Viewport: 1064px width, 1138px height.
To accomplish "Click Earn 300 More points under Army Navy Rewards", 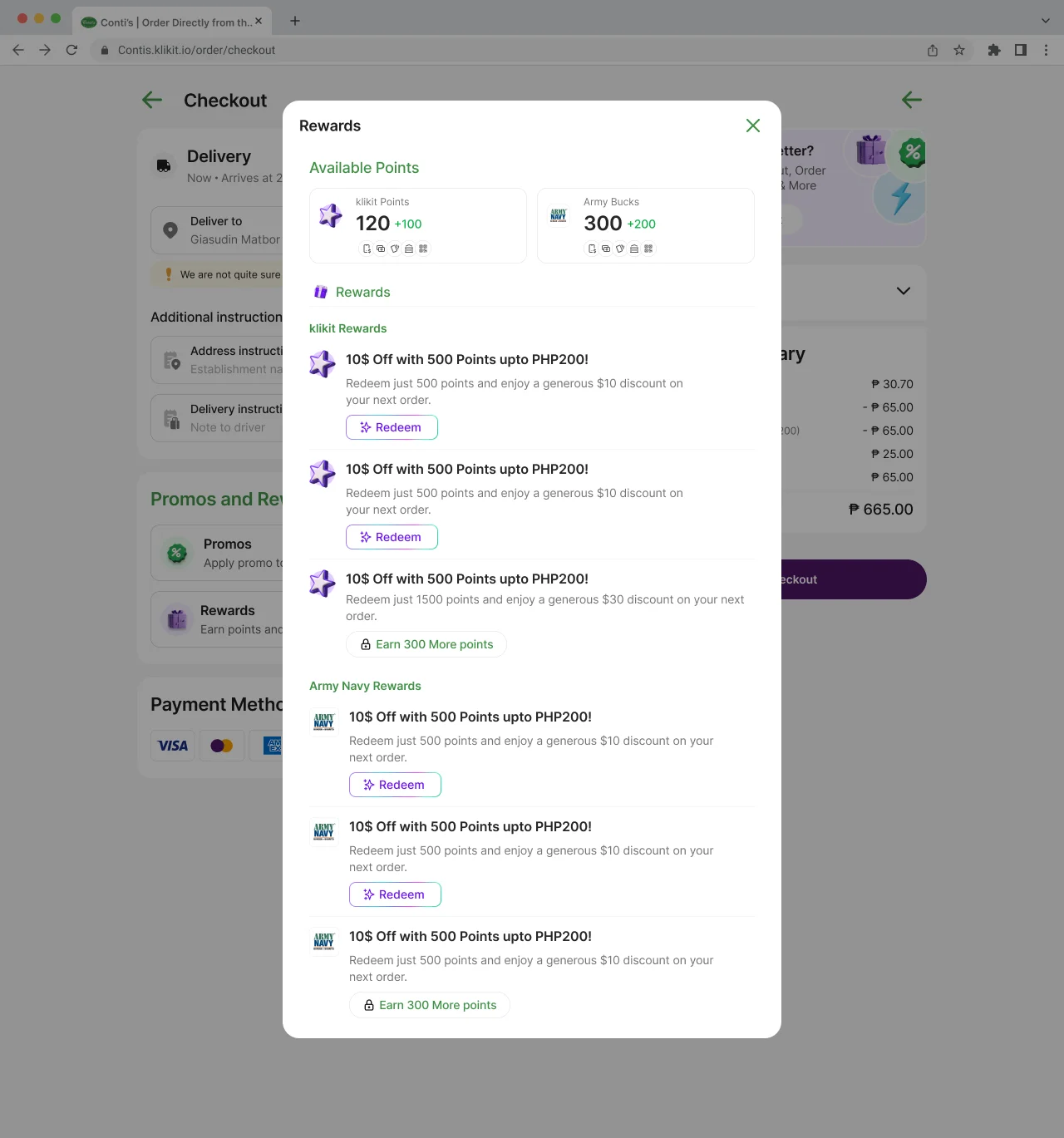I will pyautogui.click(x=430, y=1005).
